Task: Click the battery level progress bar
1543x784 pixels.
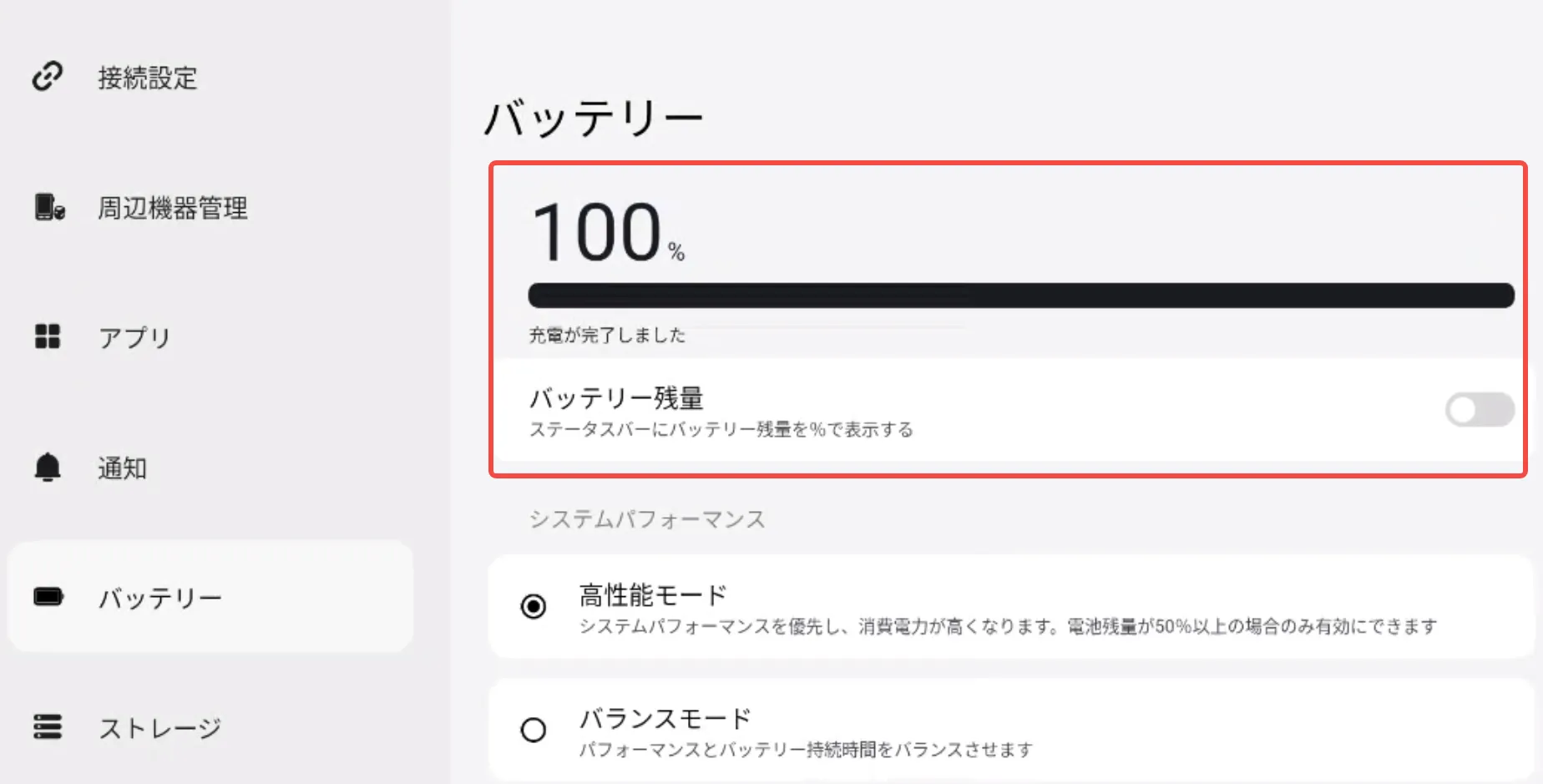Action: coord(1020,296)
